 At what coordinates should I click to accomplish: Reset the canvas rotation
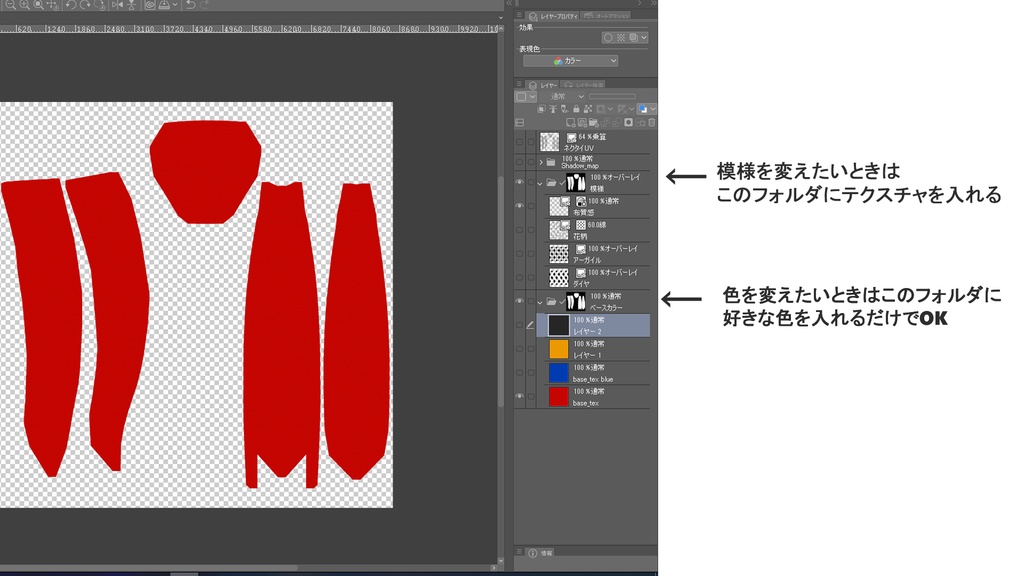point(100,5)
